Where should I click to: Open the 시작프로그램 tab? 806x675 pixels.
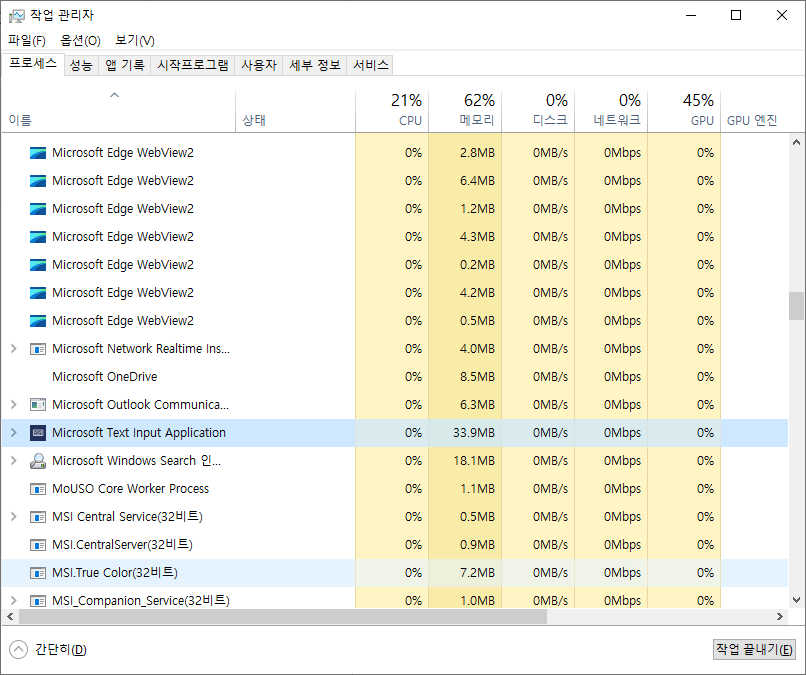193,65
